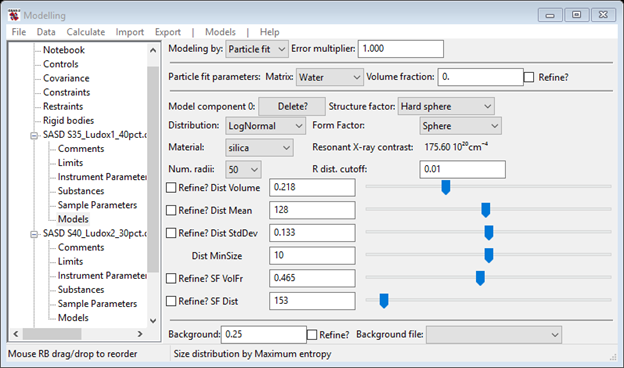Image resolution: width=624 pixels, height=368 pixels.
Task: Click the R dist. cutoff input field
Action: click(462, 169)
